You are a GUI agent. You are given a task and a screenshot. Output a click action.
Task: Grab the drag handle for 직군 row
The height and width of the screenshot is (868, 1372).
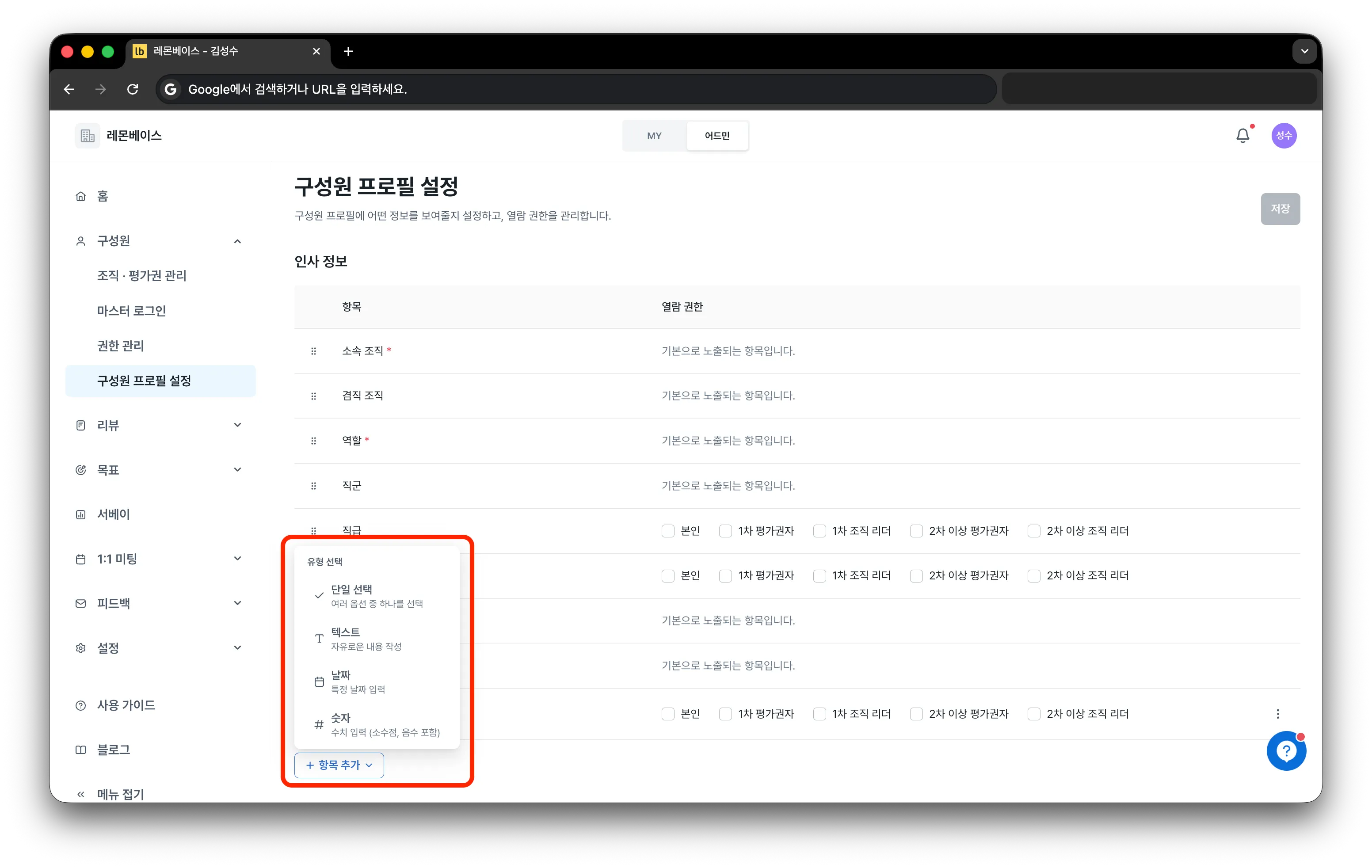313,486
